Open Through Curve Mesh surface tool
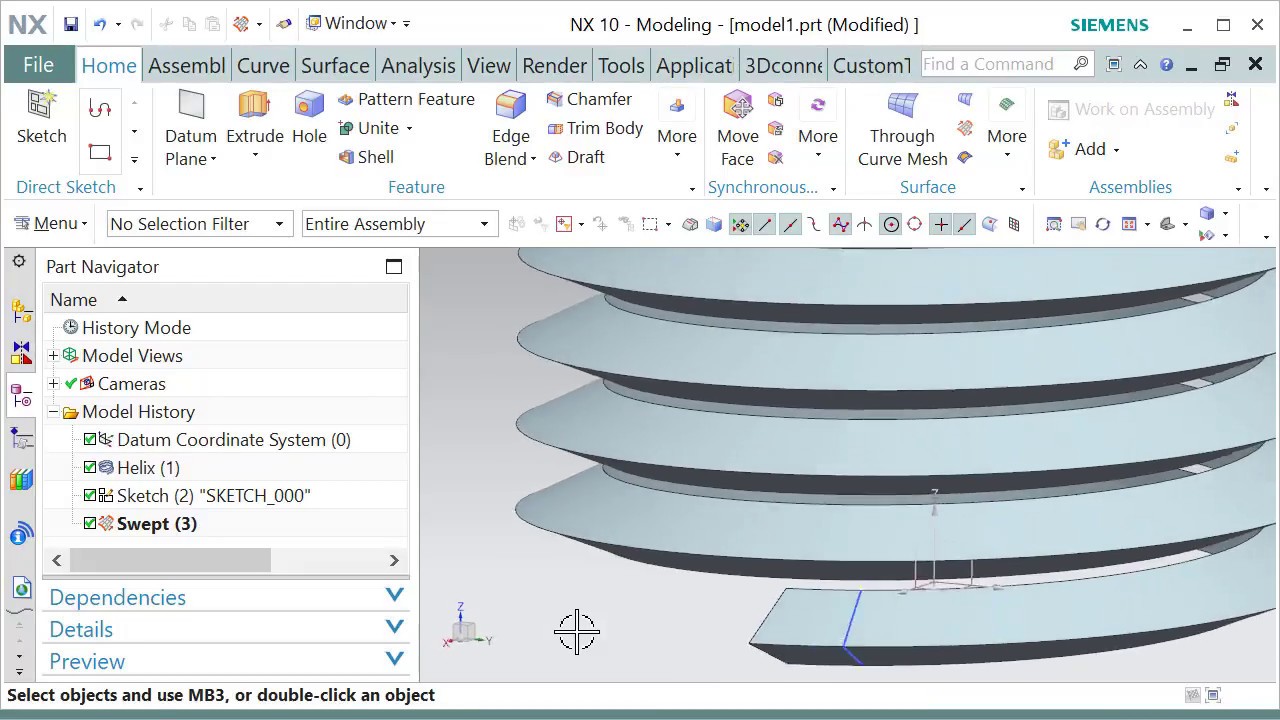 click(902, 128)
